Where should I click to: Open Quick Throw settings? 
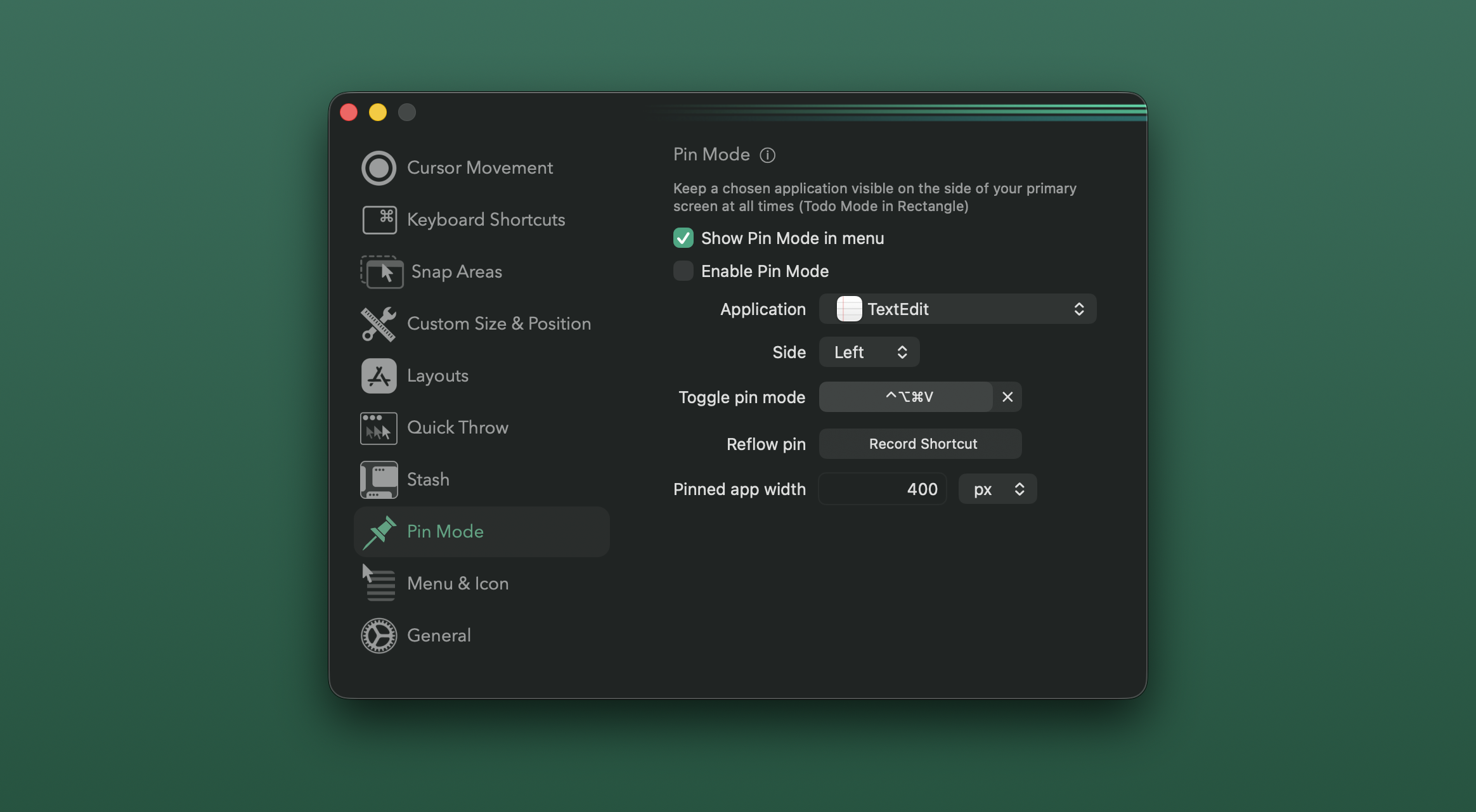tap(482, 428)
